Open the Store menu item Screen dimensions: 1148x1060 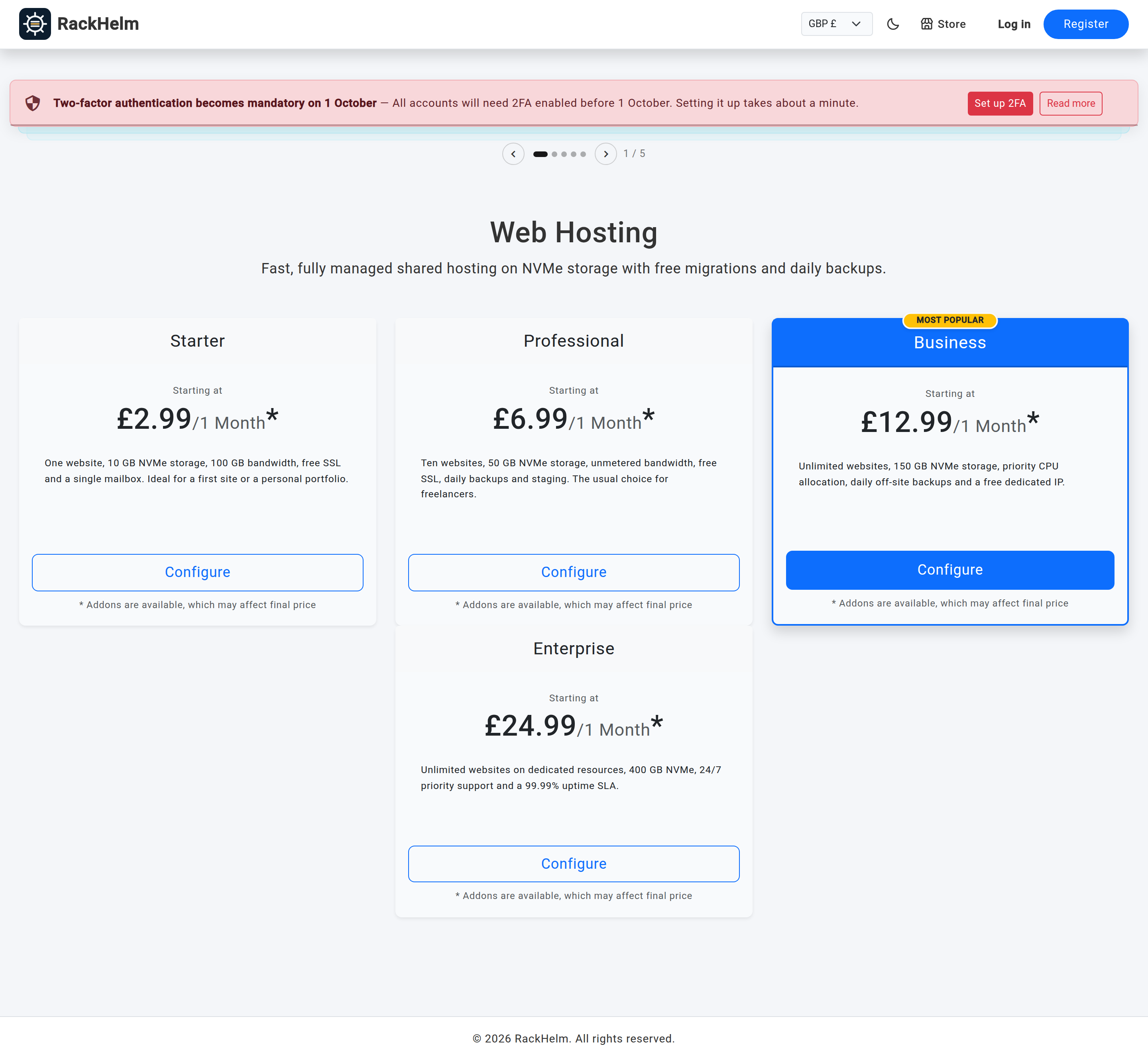pyautogui.click(x=943, y=24)
